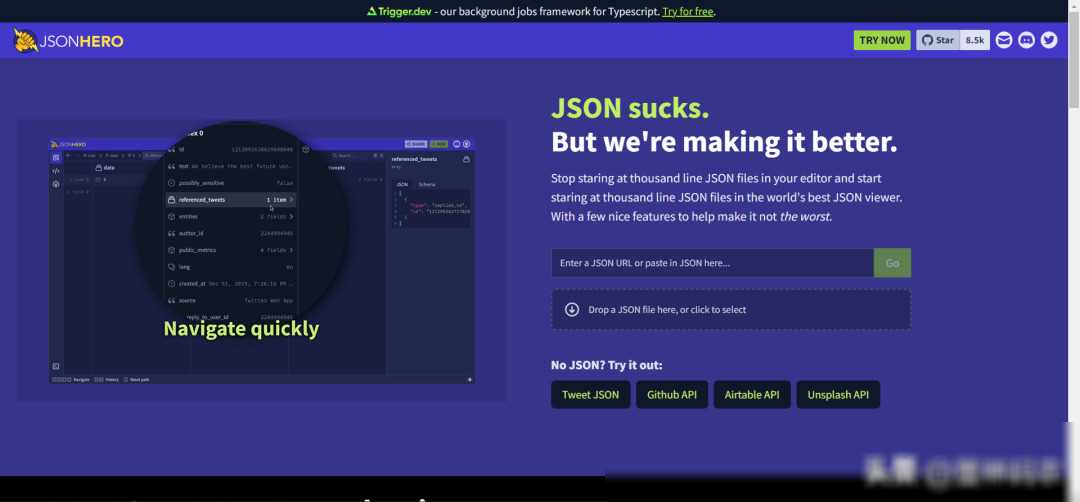Click the 'No JSON? Try it out:' text
Screen dimensions: 1080x502
coord(606,365)
